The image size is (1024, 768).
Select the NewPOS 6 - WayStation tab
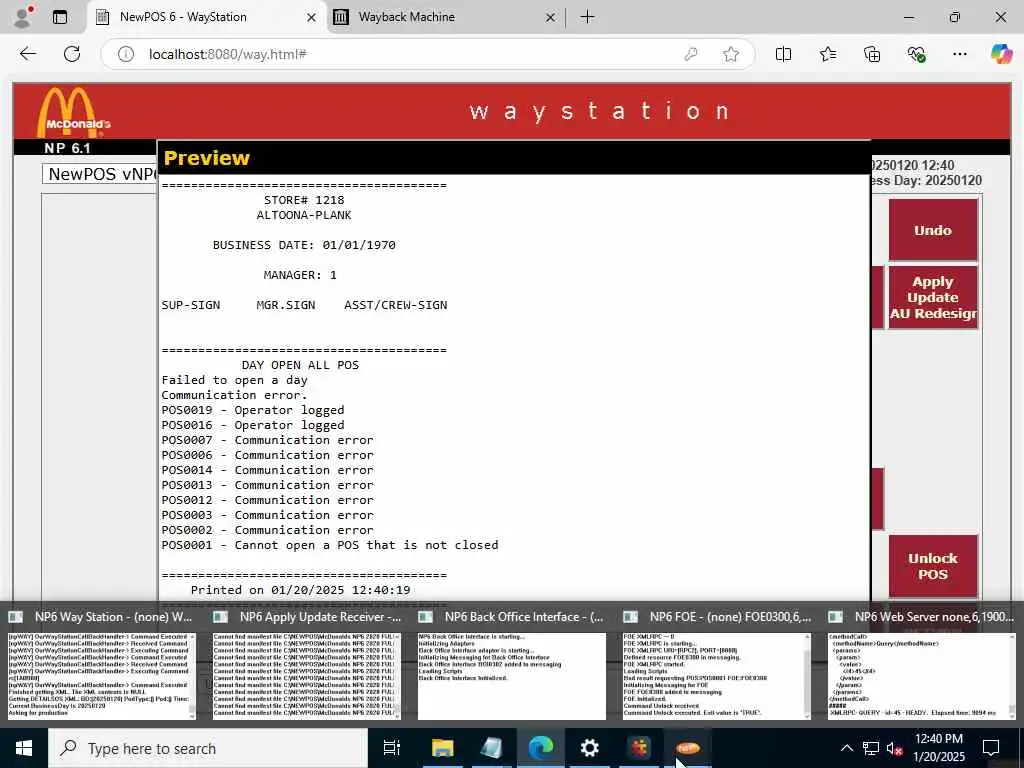[x=206, y=17]
